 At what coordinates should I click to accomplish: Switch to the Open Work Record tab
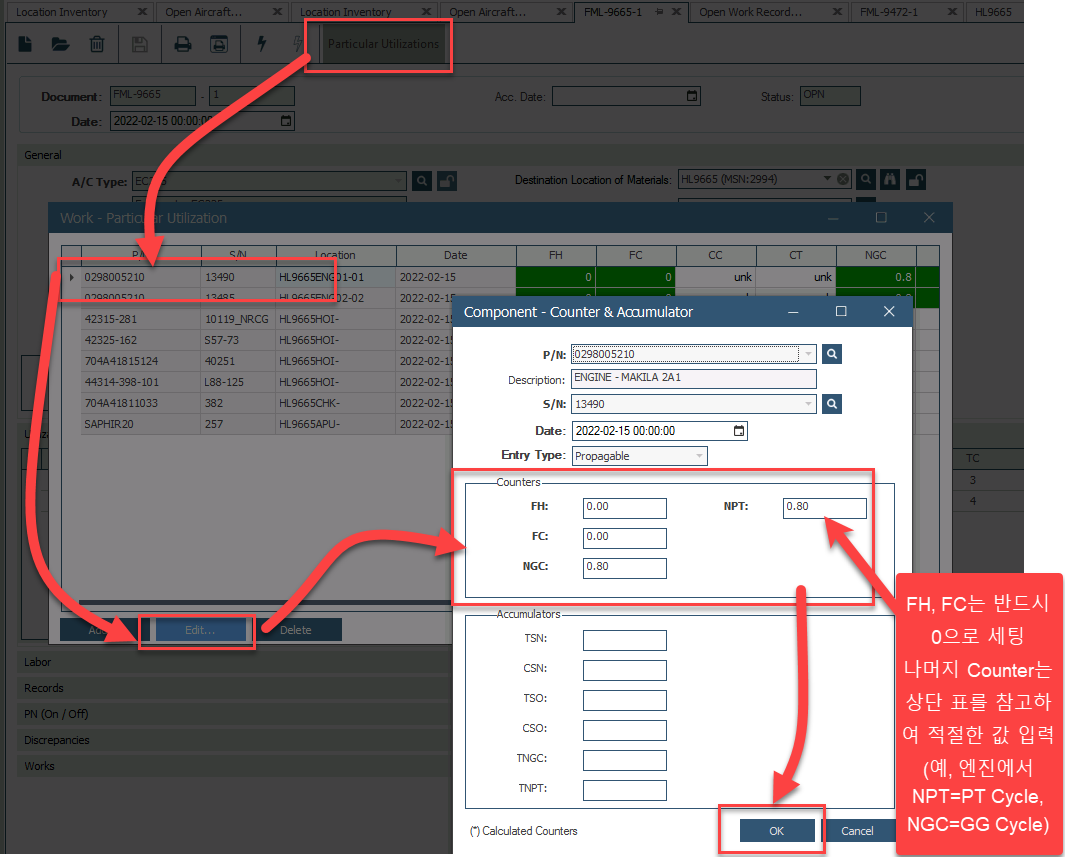click(x=750, y=12)
